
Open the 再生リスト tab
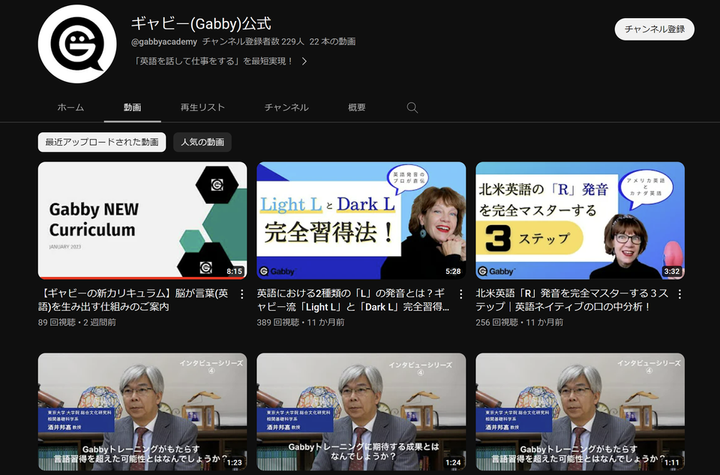[202, 107]
